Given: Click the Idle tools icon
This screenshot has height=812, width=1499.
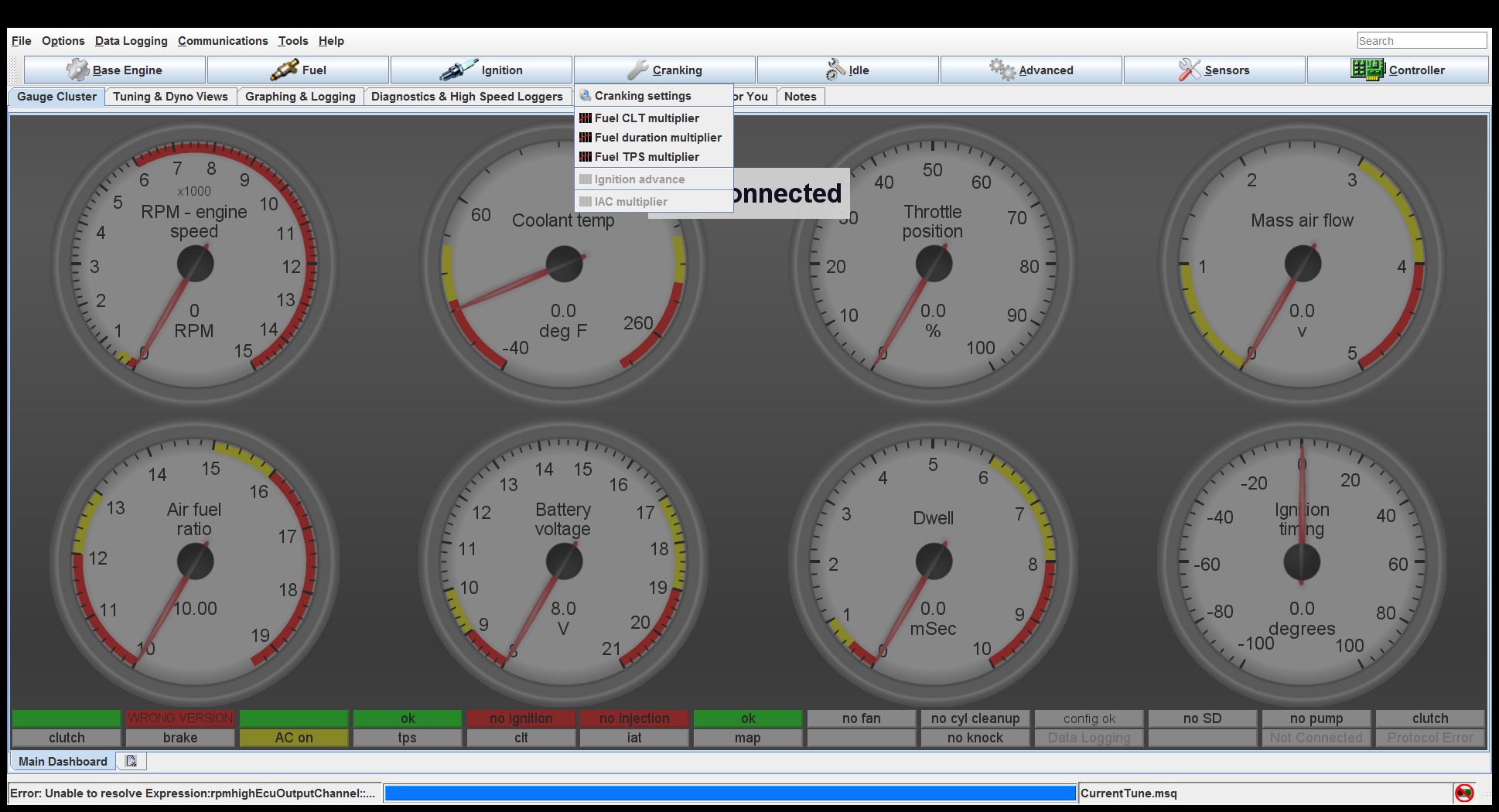Looking at the screenshot, I should 835,70.
